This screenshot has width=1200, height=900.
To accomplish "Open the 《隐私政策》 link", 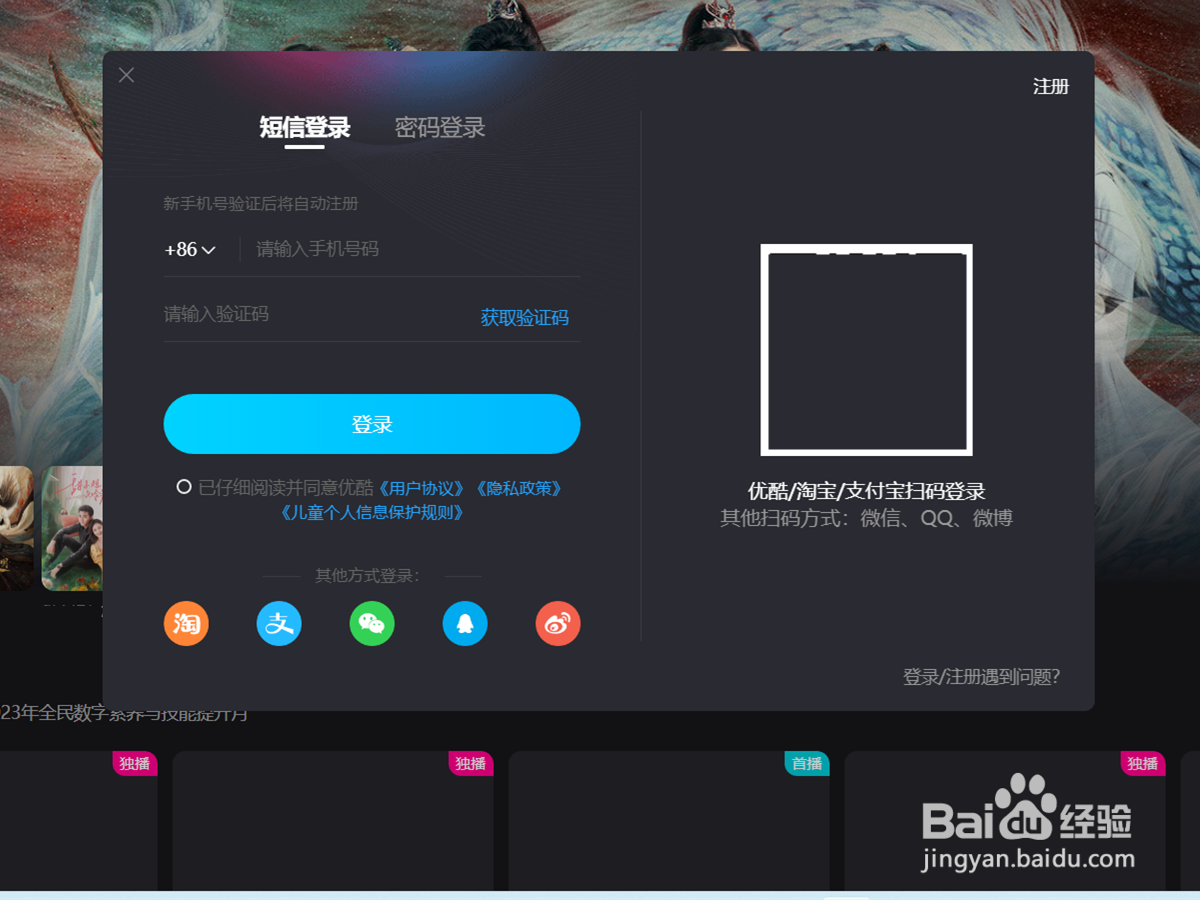I will 517,488.
